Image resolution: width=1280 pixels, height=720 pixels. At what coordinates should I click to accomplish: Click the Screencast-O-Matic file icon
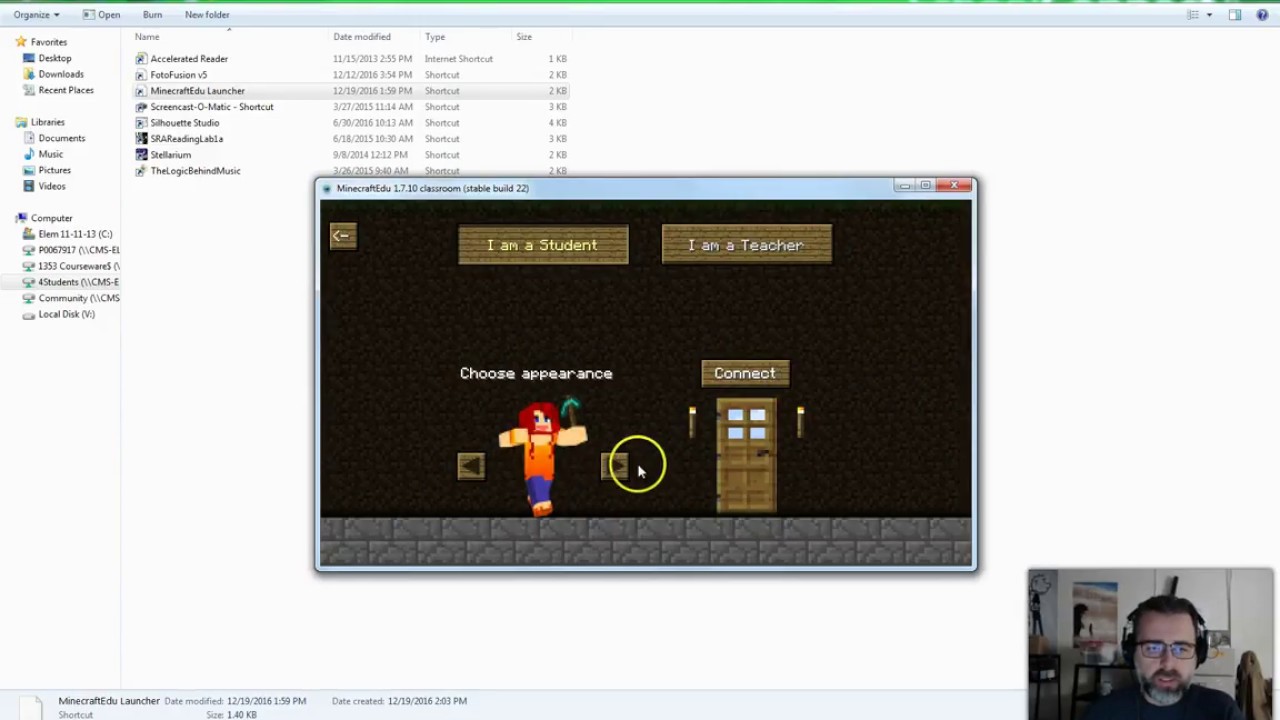pos(141,107)
